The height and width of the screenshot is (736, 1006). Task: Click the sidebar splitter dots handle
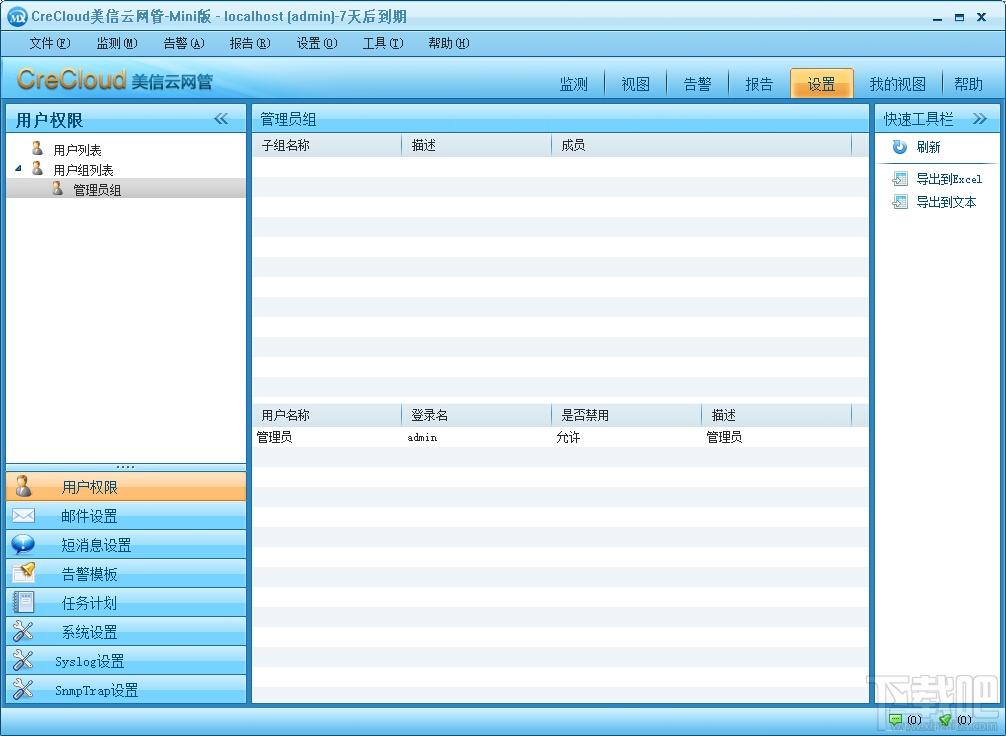click(126, 466)
